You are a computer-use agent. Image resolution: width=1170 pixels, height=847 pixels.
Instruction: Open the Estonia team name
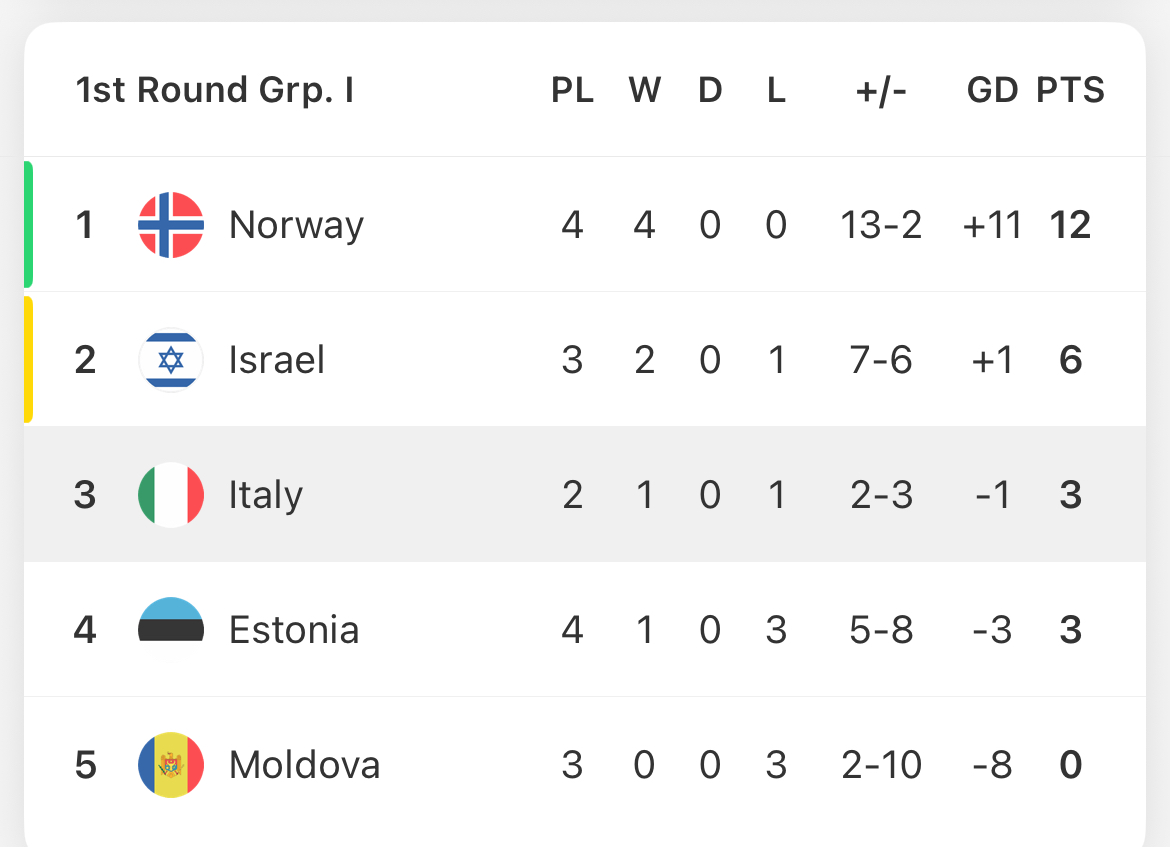click(x=294, y=630)
